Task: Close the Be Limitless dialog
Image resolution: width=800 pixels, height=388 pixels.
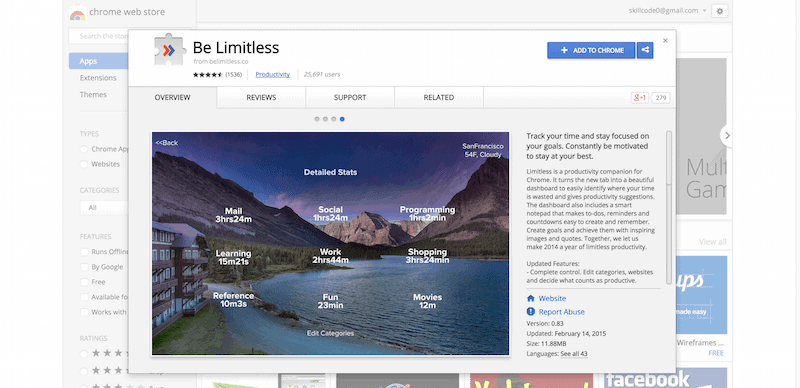Action: click(x=665, y=40)
